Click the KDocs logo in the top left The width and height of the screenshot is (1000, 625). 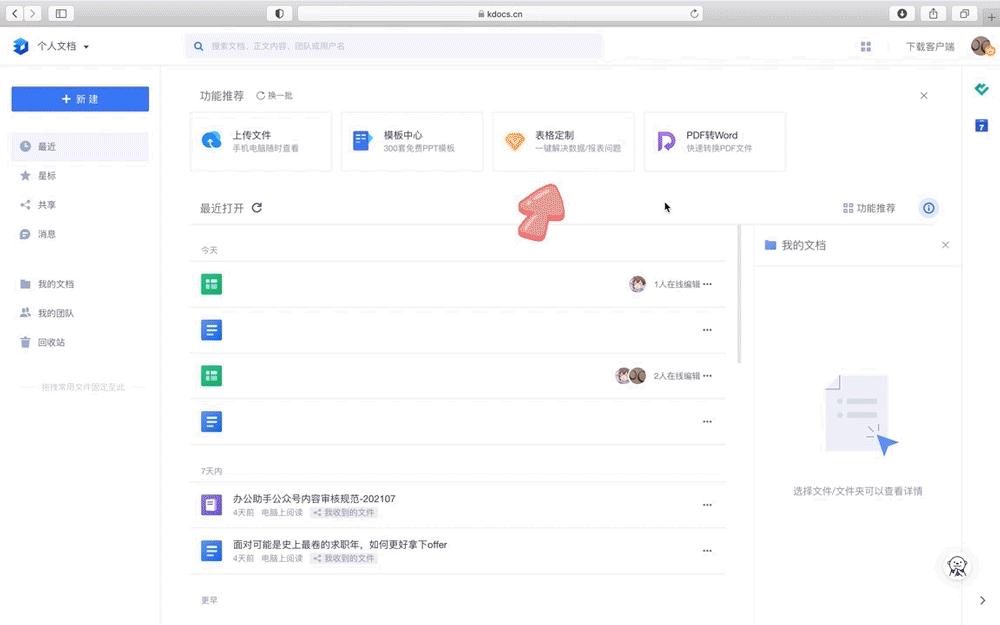[20, 46]
